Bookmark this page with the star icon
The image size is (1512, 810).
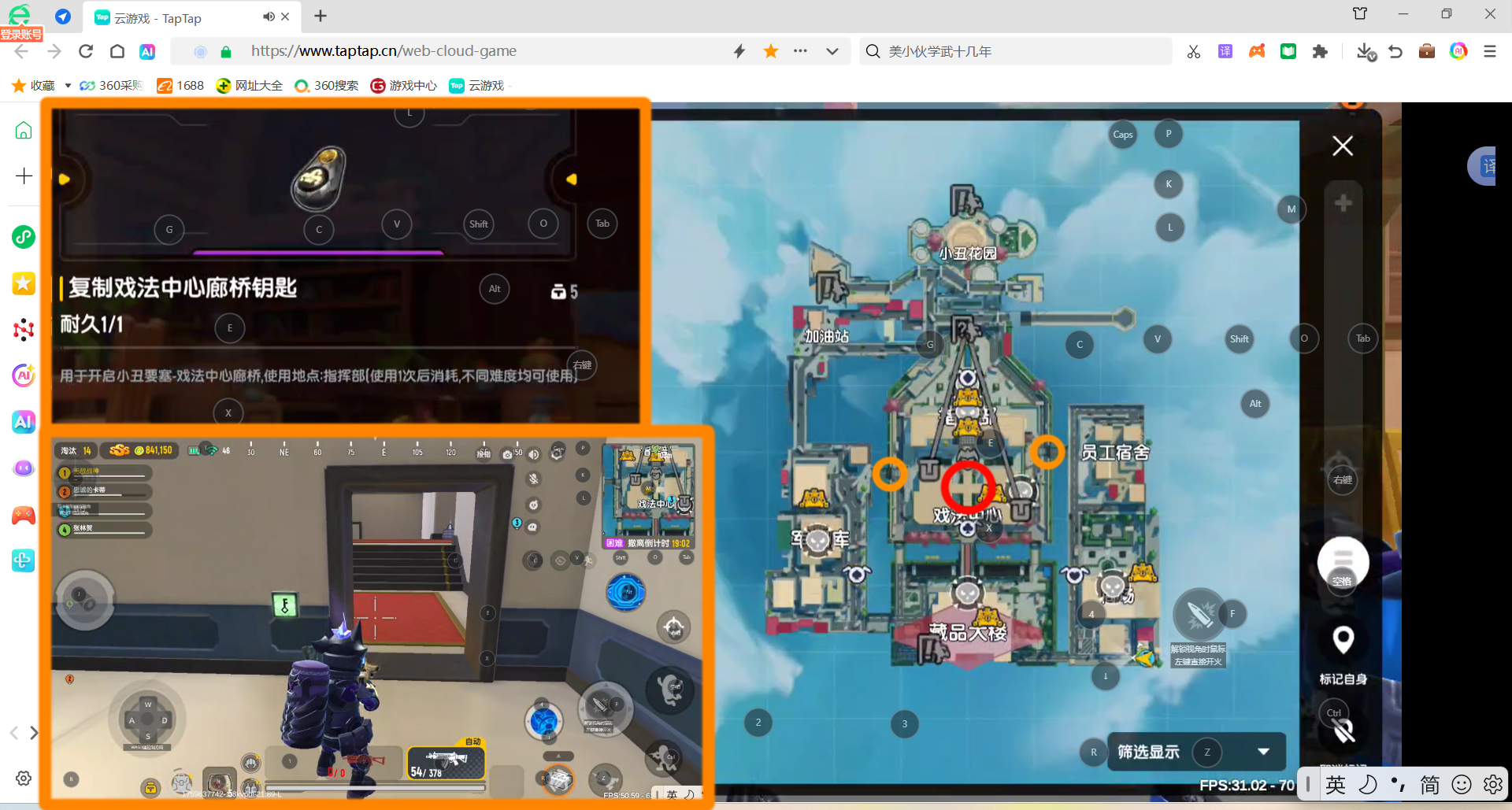[x=771, y=51]
